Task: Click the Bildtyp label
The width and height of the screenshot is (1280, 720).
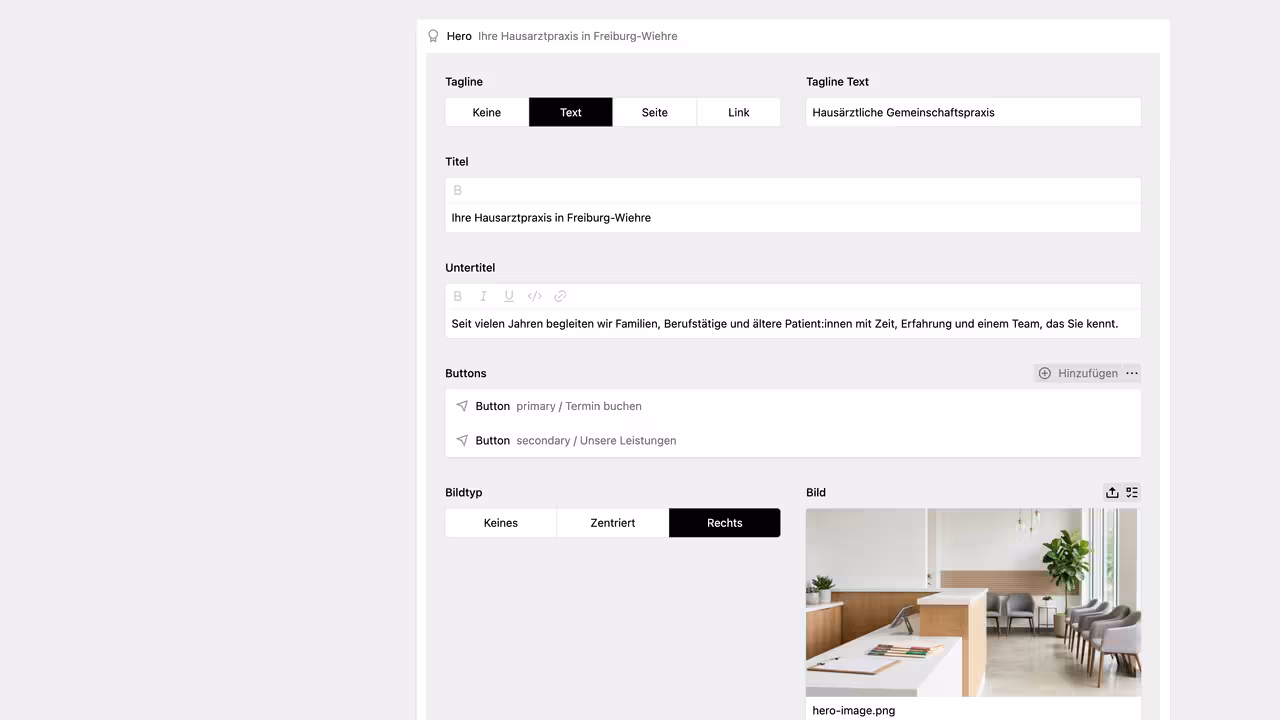Action: 464,492
